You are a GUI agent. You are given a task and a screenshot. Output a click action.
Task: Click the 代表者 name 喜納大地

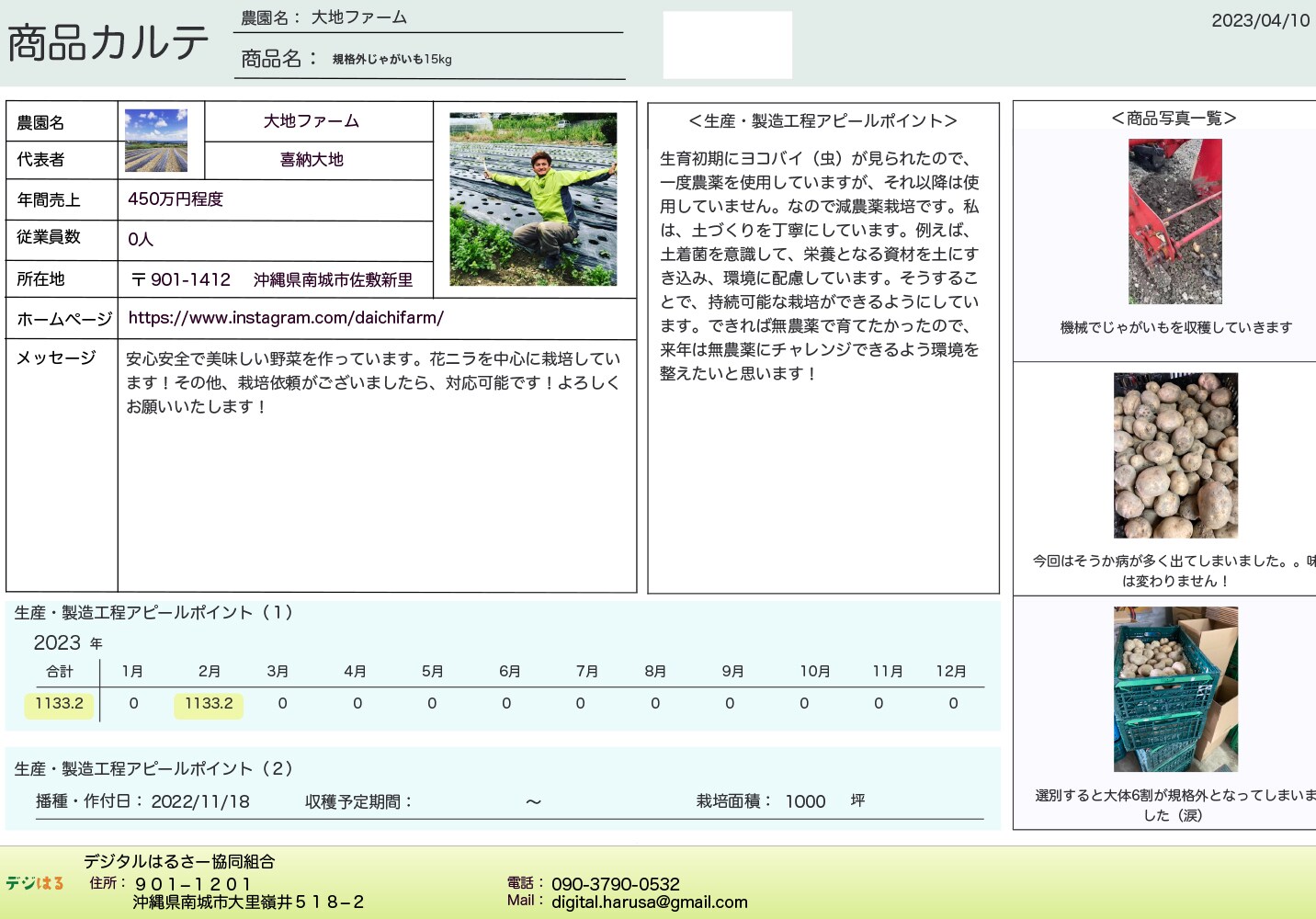click(312, 160)
